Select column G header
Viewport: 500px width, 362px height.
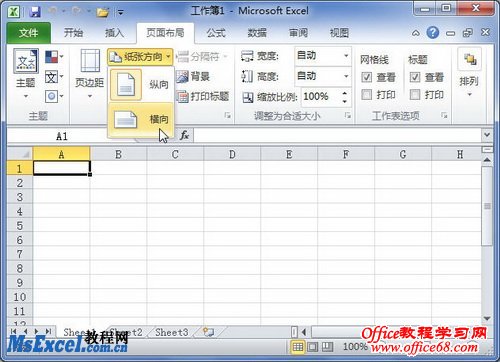403,154
